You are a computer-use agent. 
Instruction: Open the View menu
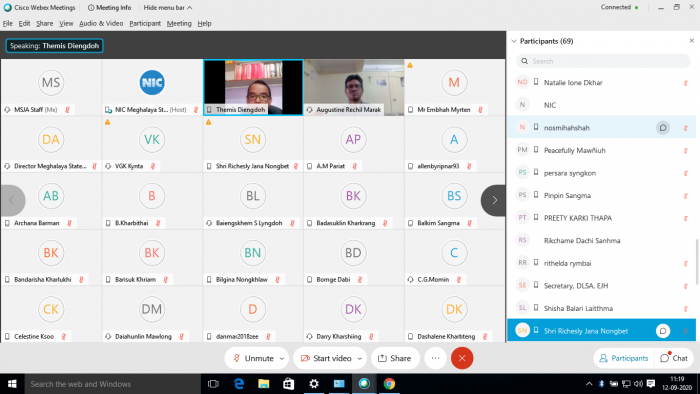pyautogui.click(x=66, y=23)
